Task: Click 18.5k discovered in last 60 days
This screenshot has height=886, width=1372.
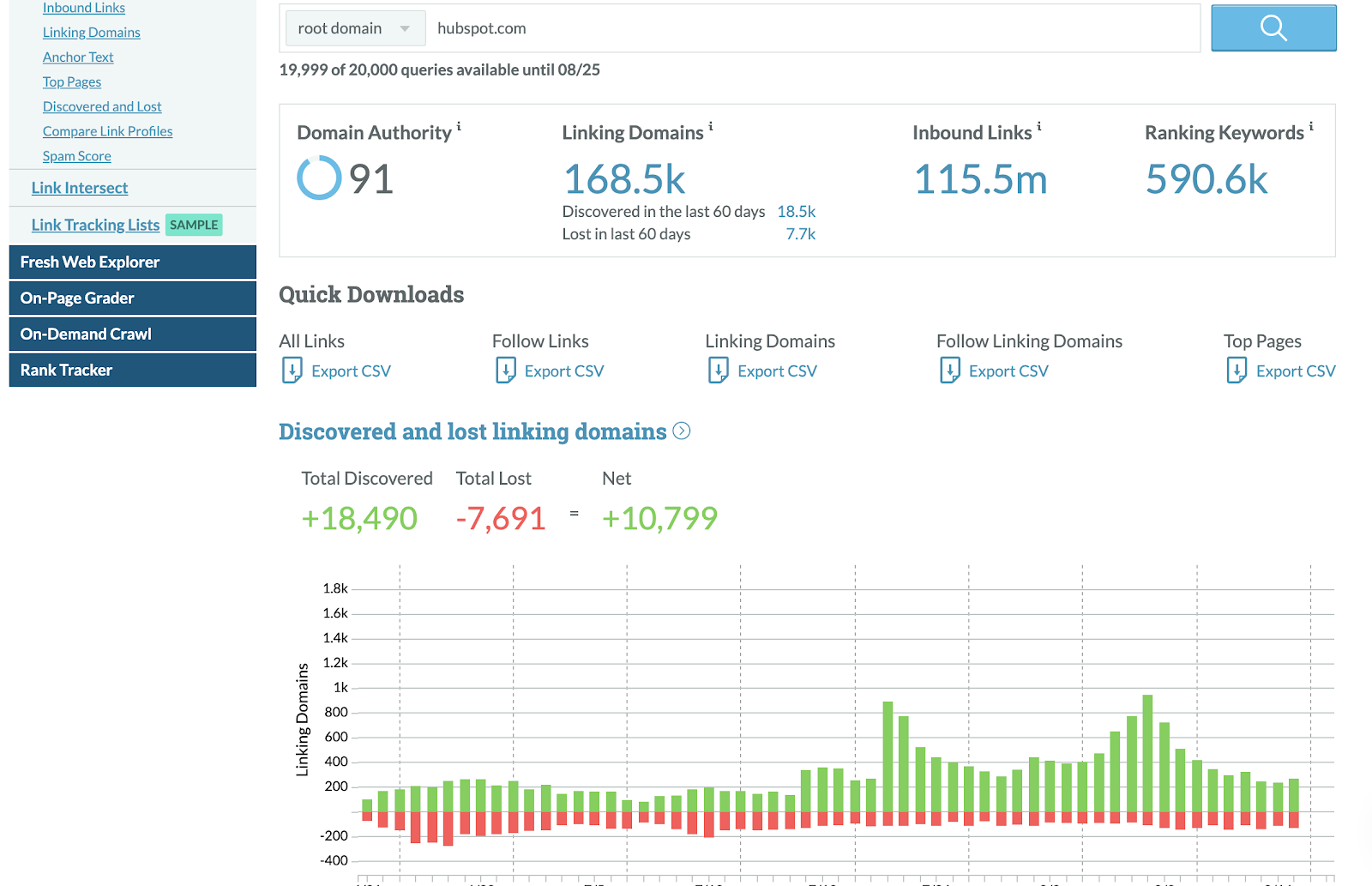Action: (x=797, y=212)
